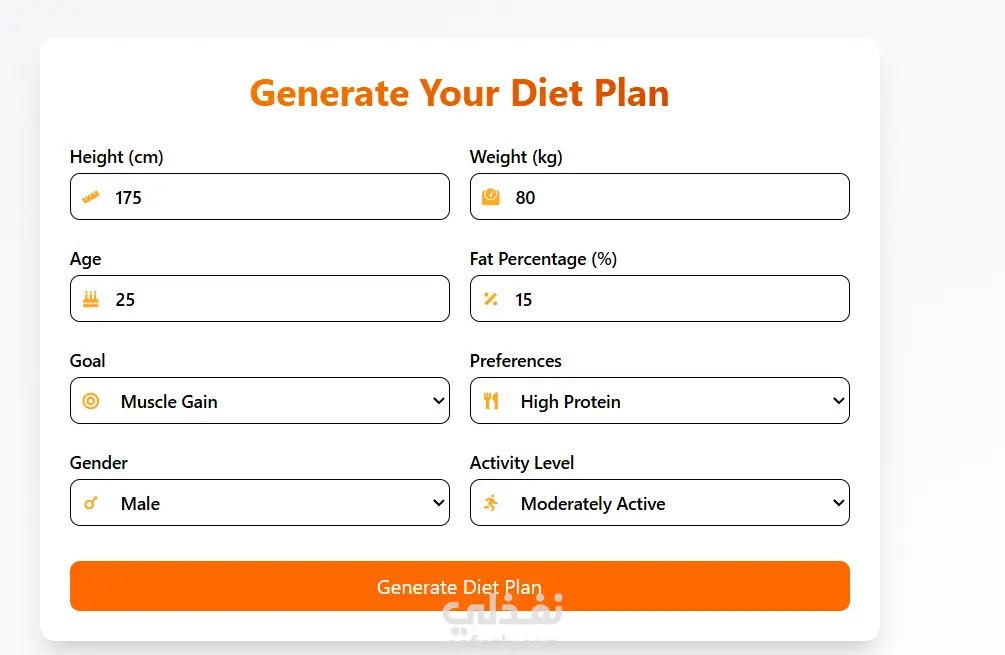Screen dimensions: 1005x655
Task: Click the male symbol icon in Gender
Action: click(x=91, y=503)
